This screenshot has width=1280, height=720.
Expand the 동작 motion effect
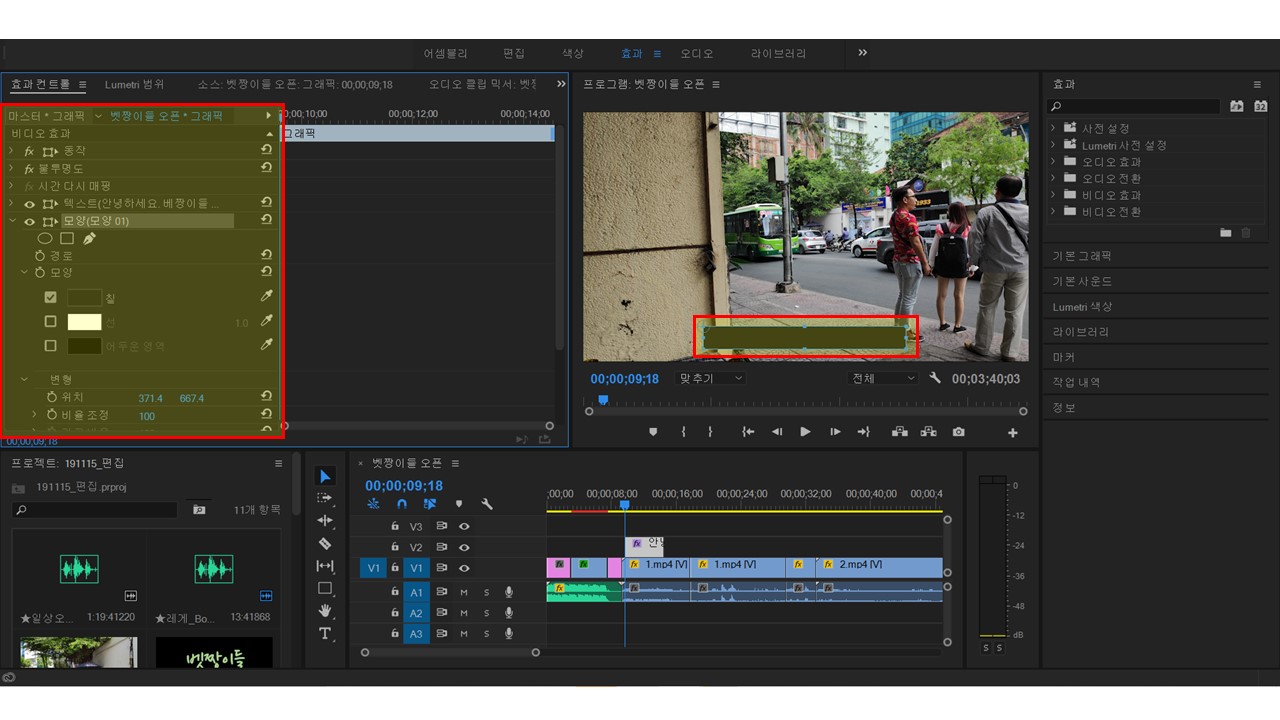pos(11,151)
